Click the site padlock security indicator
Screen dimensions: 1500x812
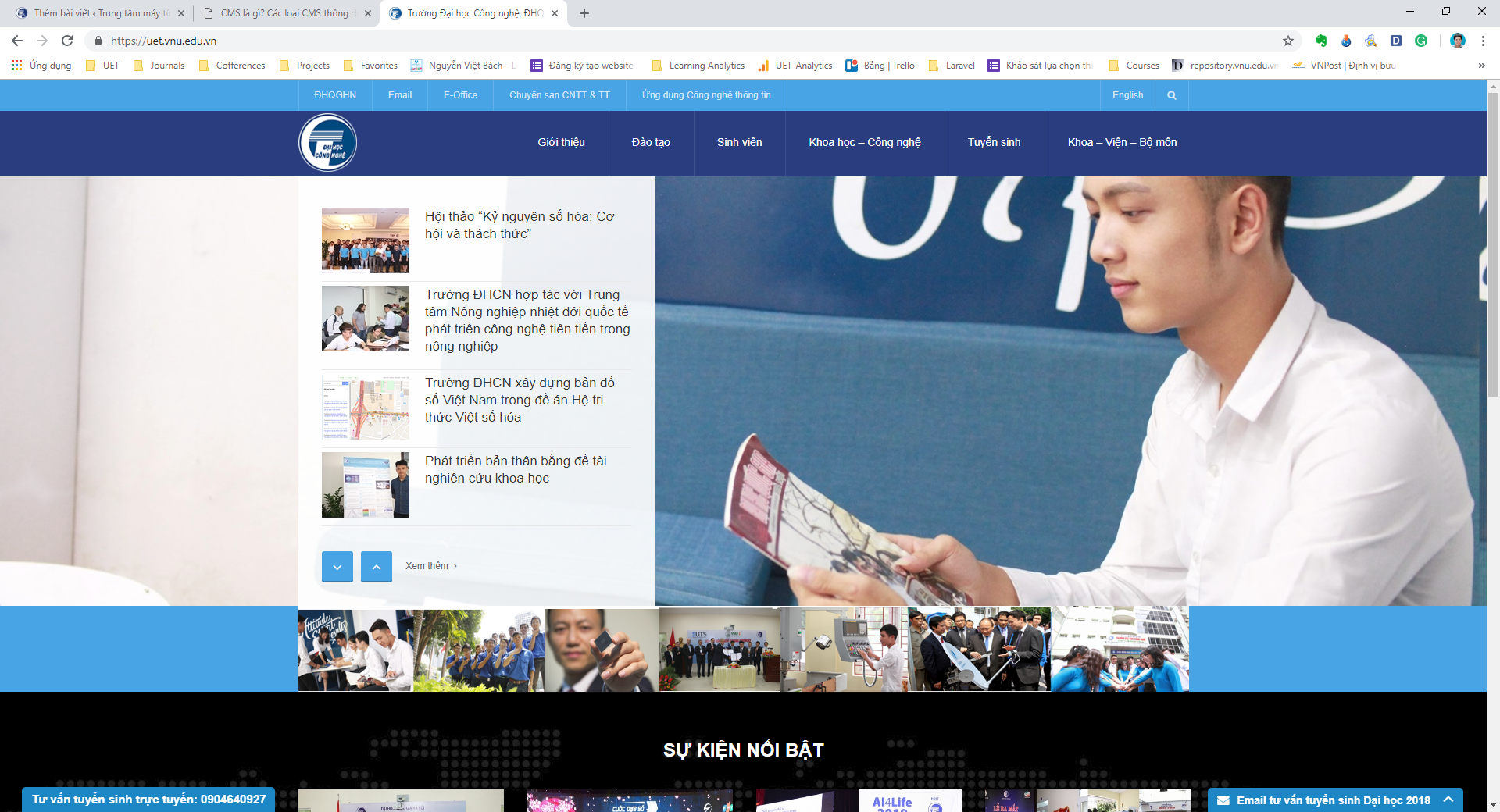tap(100, 41)
